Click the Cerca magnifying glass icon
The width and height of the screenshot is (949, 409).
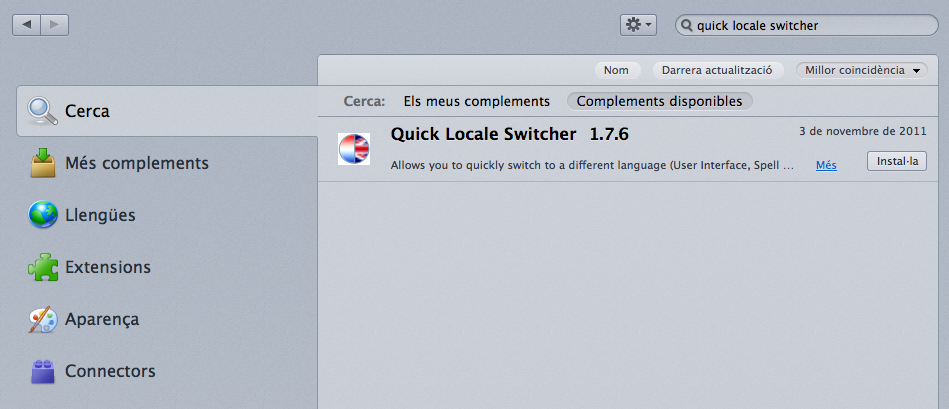tap(42, 111)
